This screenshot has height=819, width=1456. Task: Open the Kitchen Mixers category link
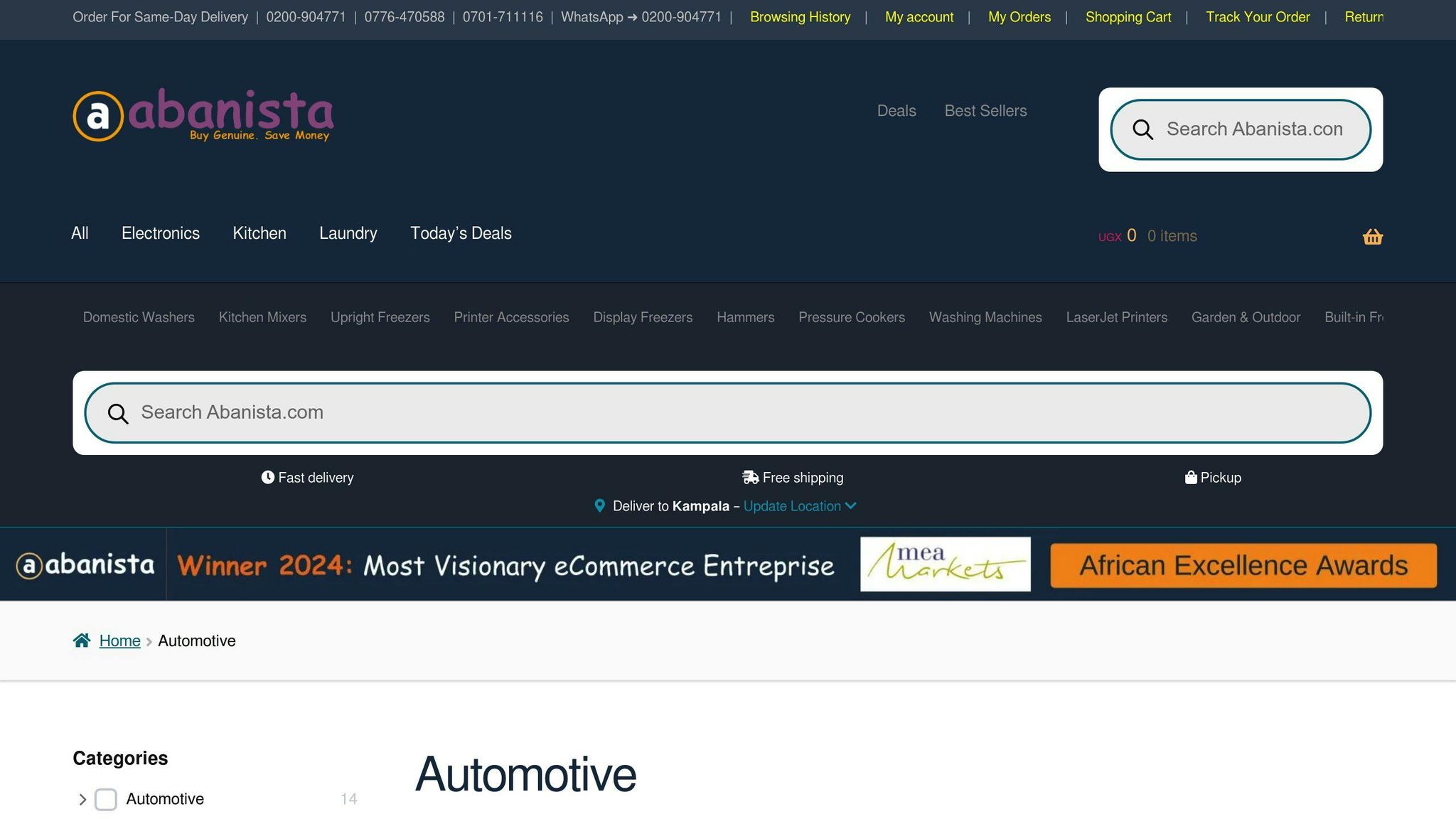[x=262, y=317]
